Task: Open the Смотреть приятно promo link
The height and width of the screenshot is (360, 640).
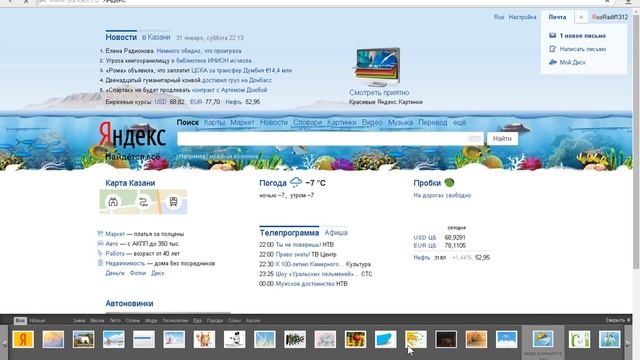Action: click(379, 93)
